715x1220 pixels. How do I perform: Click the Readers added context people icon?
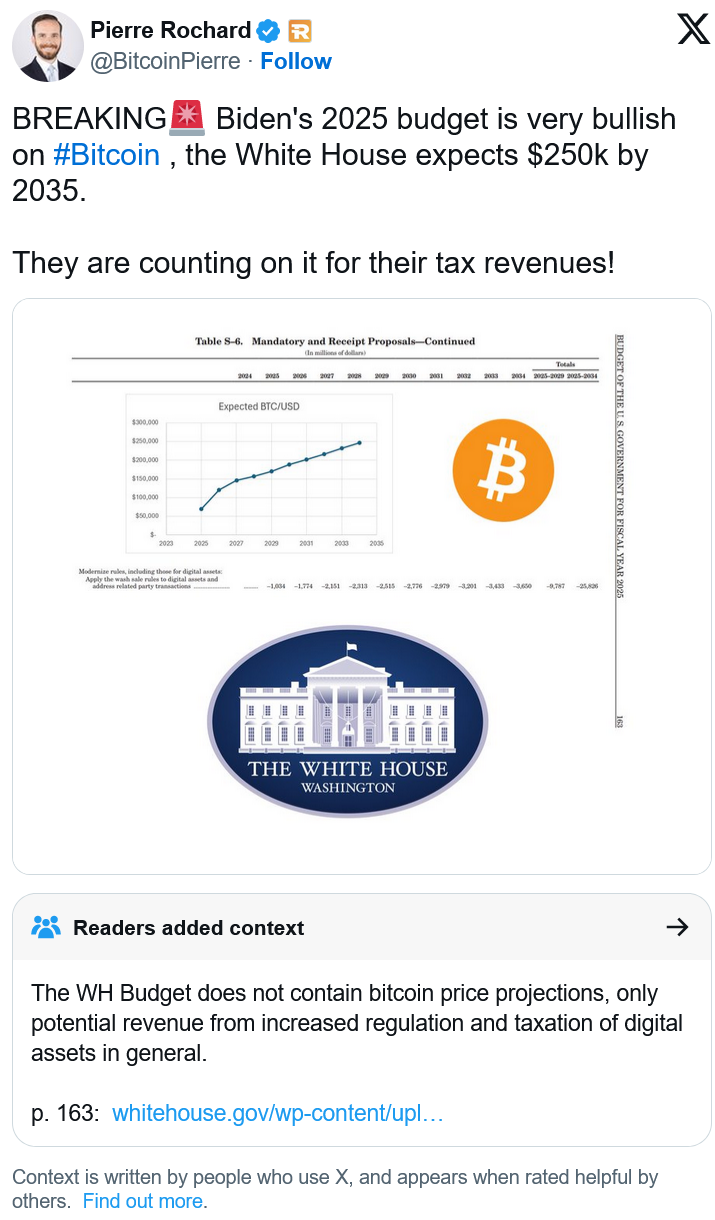(46, 927)
